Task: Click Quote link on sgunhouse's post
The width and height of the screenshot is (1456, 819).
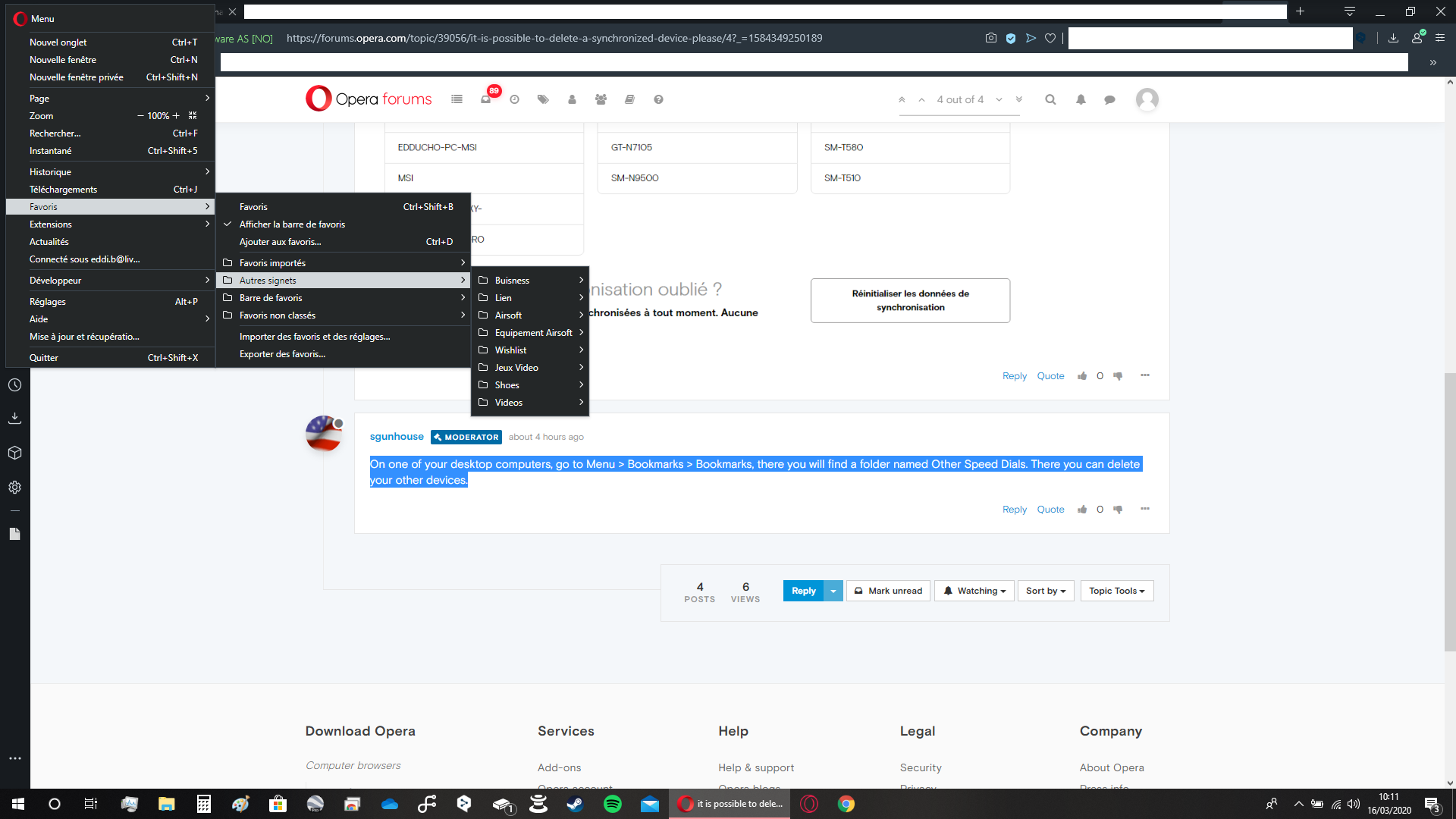Action: point(1050,510)
